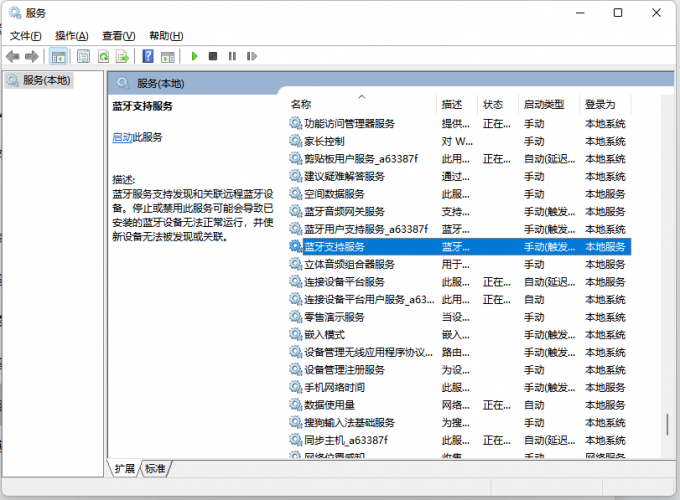This screenshot has width=680, height=500.
Task: Select the 蓝牙用户支持服务_a63387f row
Action: point(459,229)
